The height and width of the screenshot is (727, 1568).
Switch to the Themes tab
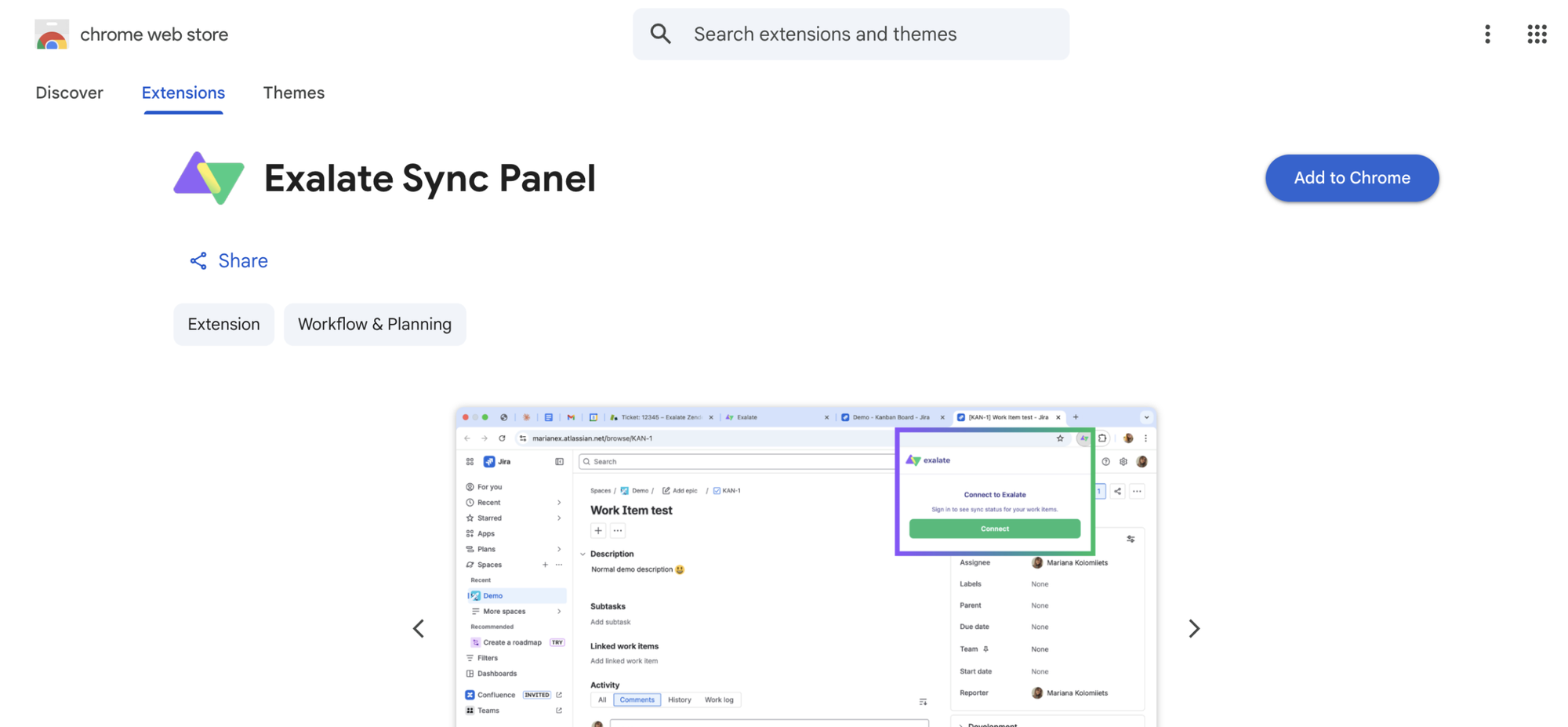[294, 93]
